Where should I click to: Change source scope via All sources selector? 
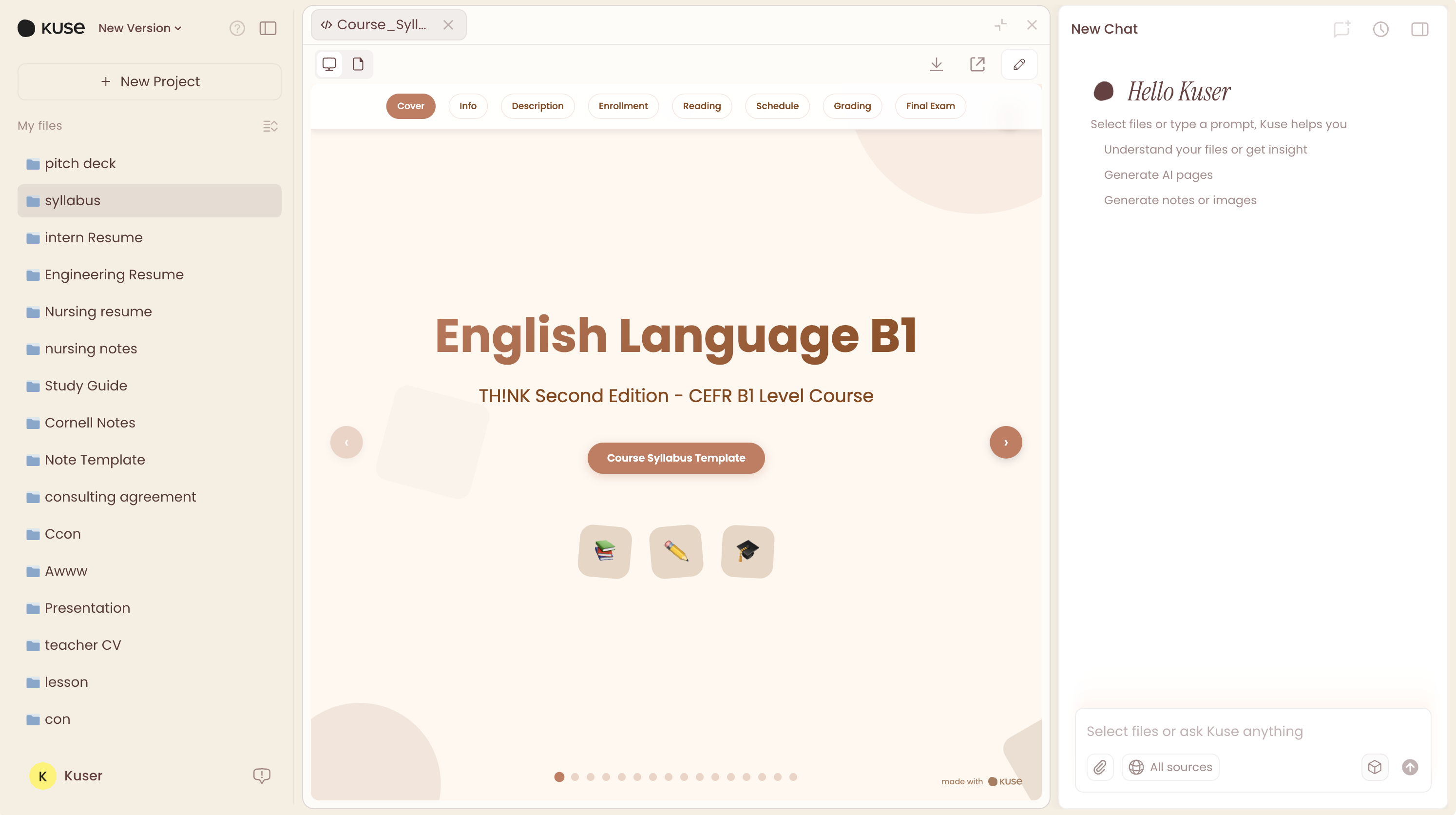click(x=1170, y=767)
